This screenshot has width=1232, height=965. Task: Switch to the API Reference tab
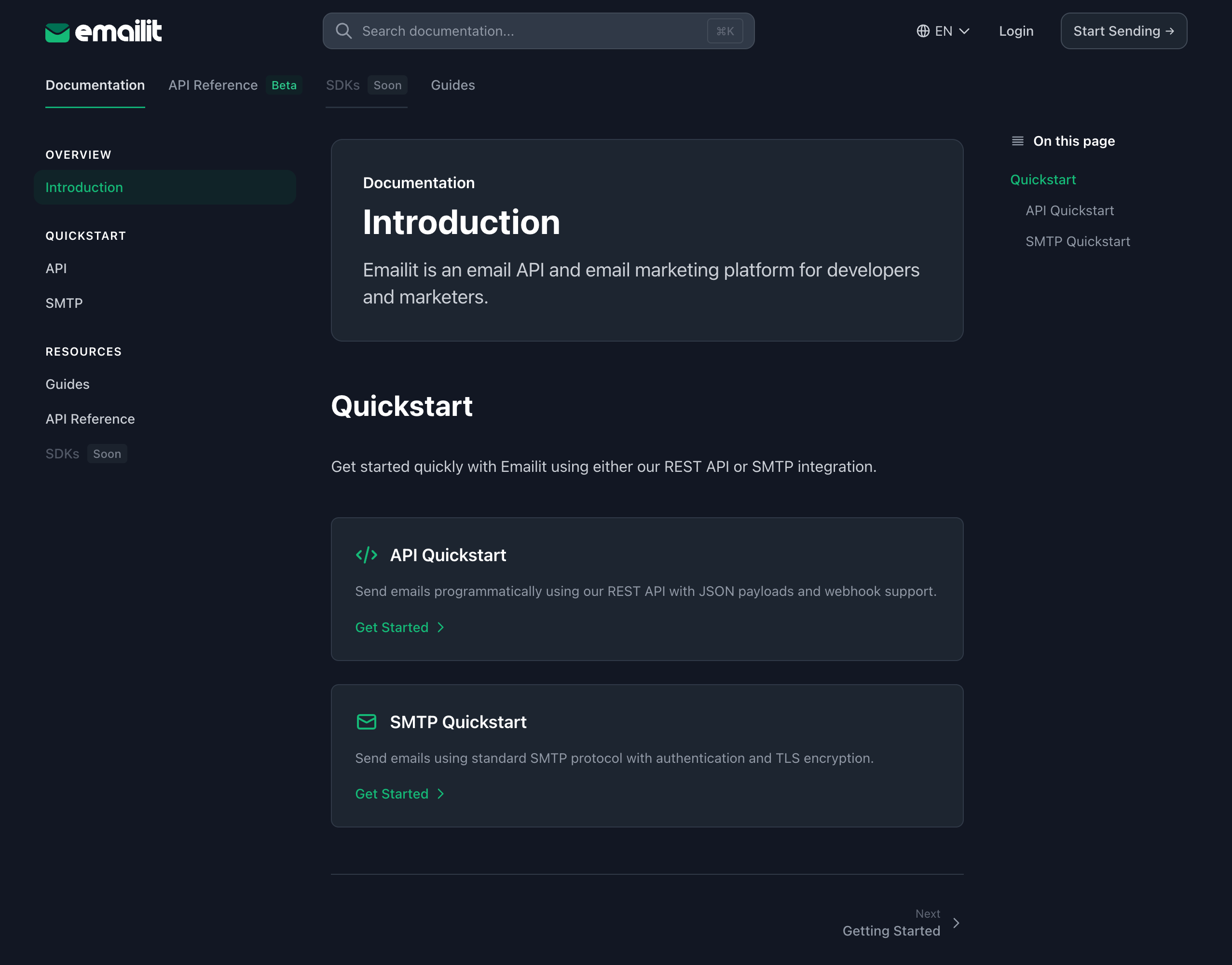[x=213, y=85]
